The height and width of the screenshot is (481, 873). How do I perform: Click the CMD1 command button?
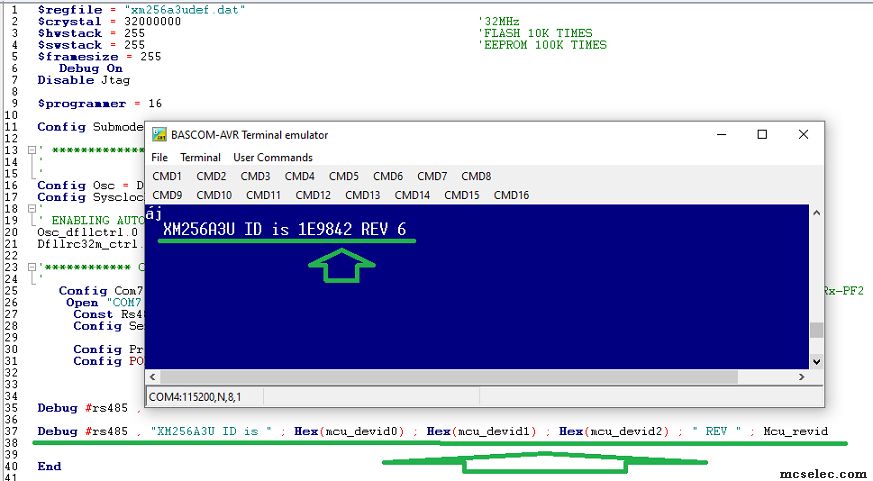pyautogui.click(x=167, y=176)
